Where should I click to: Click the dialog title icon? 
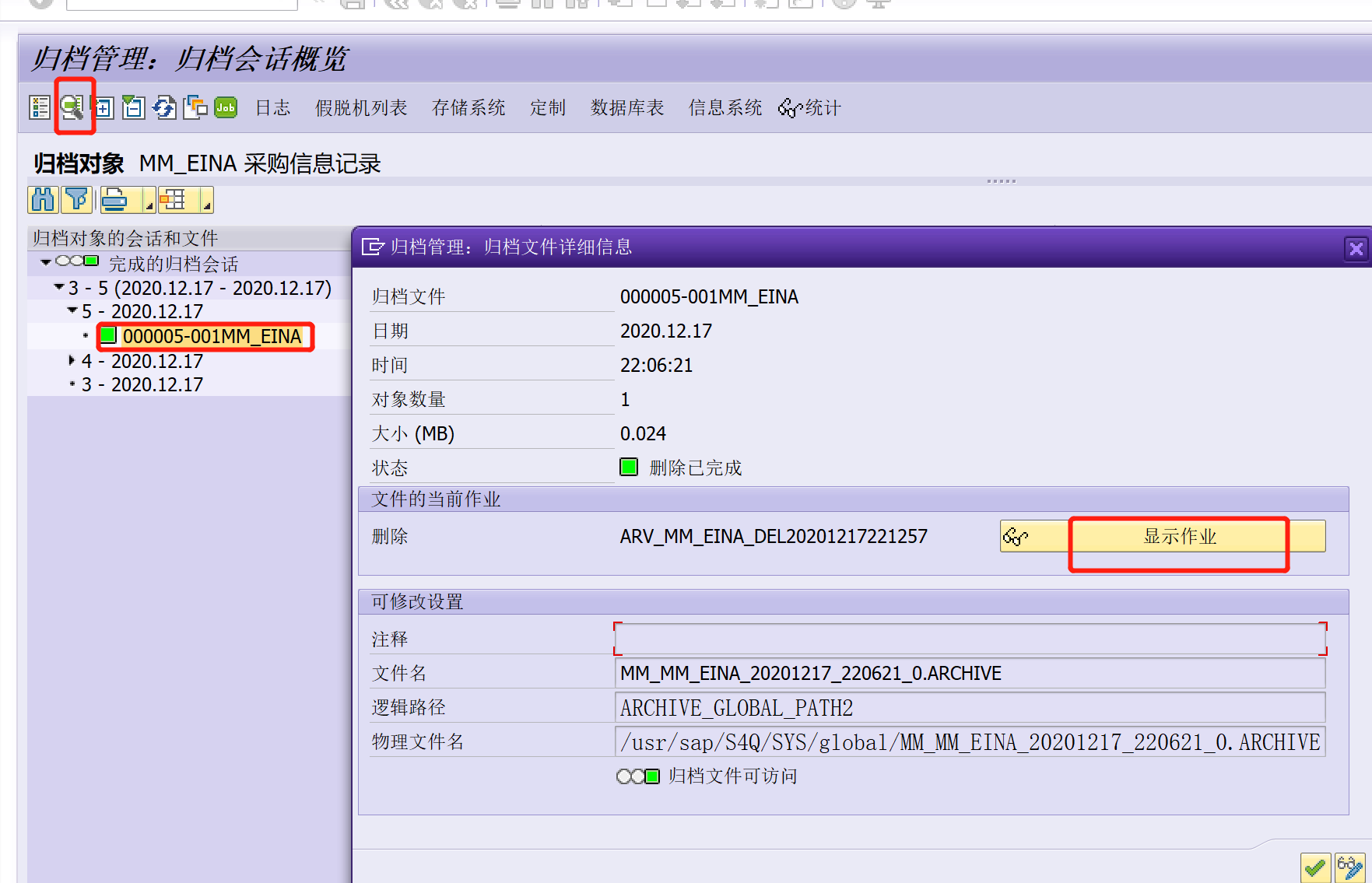click(374, 247)
